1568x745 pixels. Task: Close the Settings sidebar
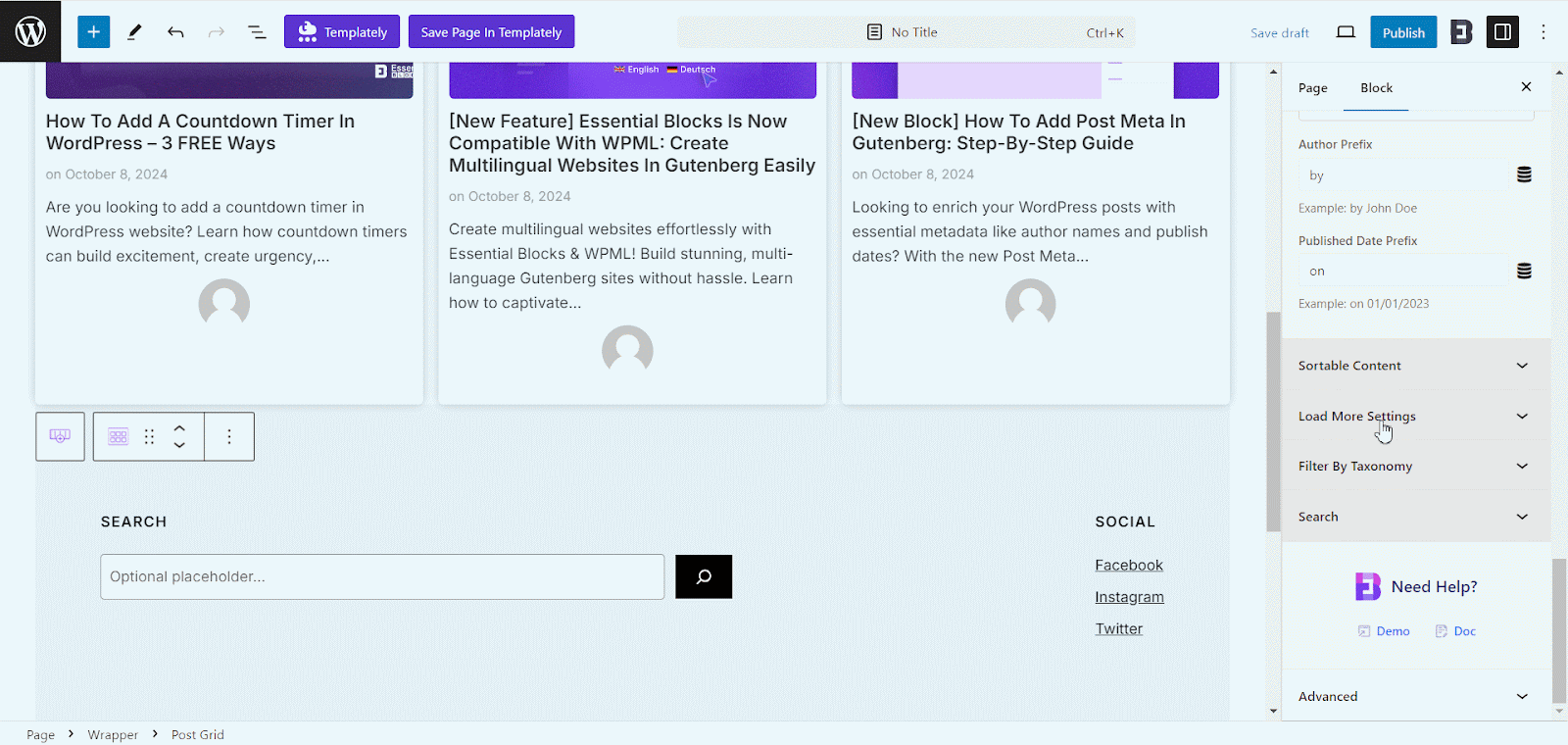(1526, 87)
